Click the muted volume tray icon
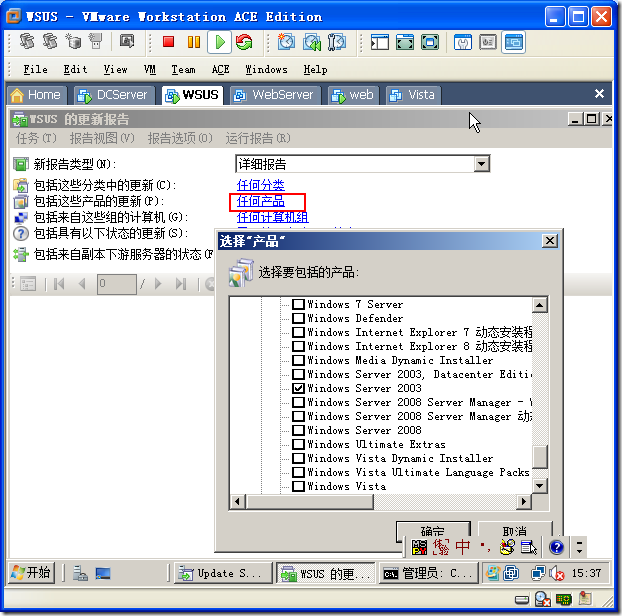The width and height of the screenshot is (622, 616). click(557, 573)
